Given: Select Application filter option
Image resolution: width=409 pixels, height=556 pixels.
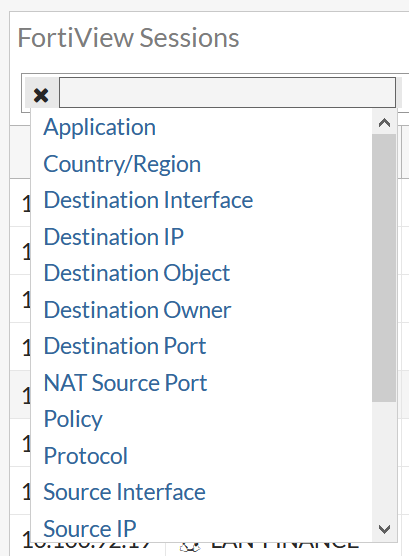Looking at the screenshot, I should click(x=100, y=127).
